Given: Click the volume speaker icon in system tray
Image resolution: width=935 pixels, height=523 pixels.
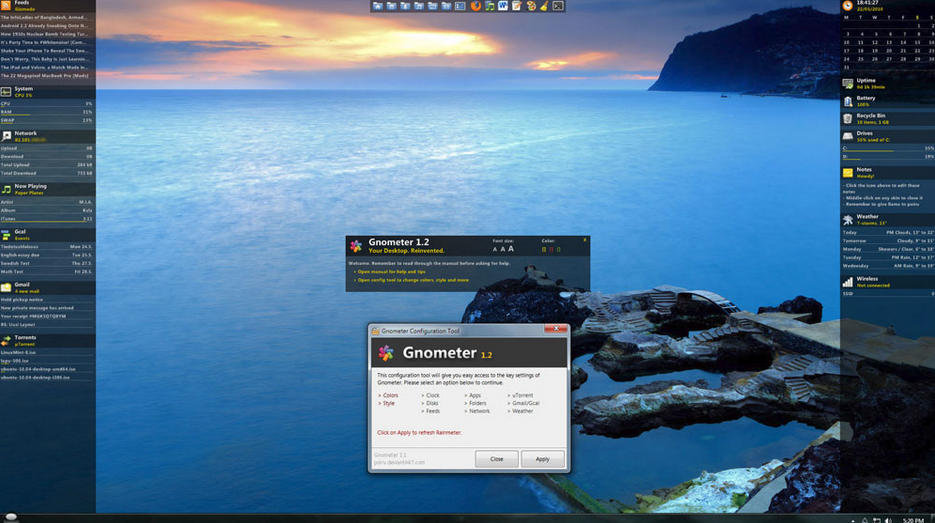Looking at the screenshot, I should click(888, 520).
